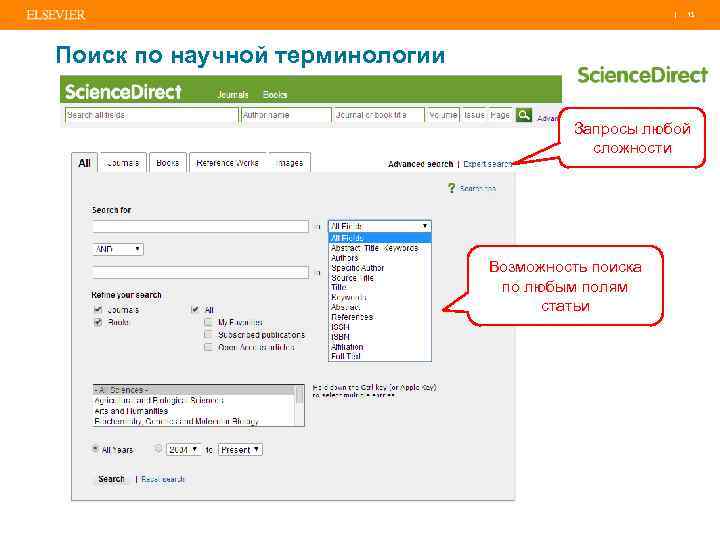Switch to the Books tab
Image resolution: width=720 pixels, height=540 pixels.
click(168, 163)
